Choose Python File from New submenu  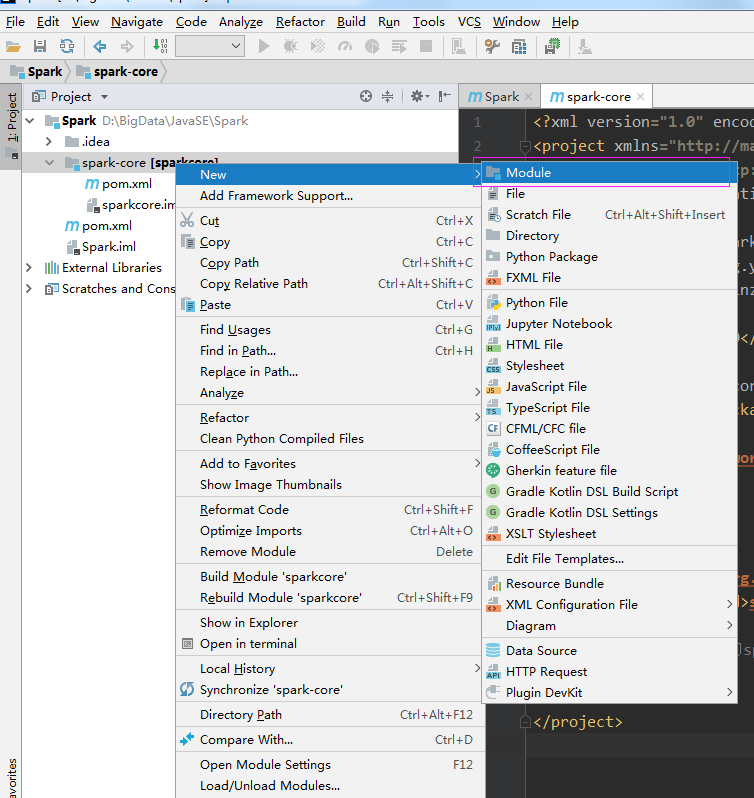[536, 303]
